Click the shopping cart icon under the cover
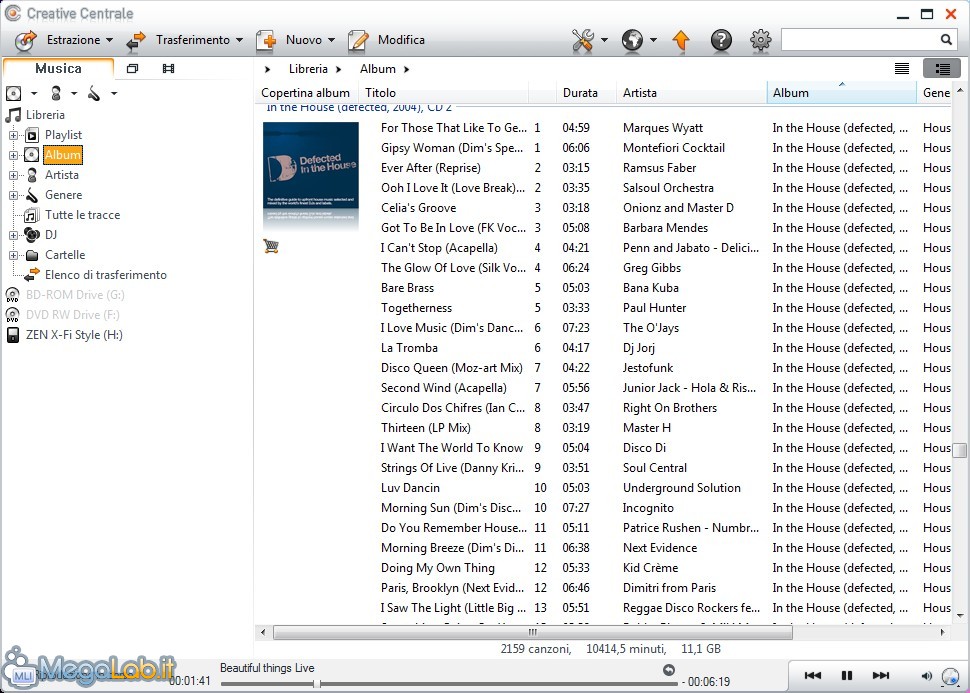The image size is (970, 693). (x=270, y=246)
